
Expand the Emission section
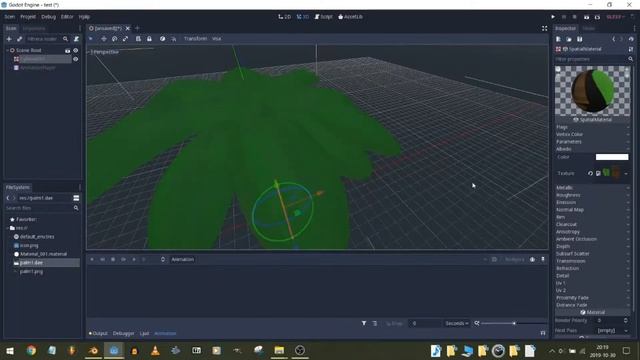(x=592, y=202)
